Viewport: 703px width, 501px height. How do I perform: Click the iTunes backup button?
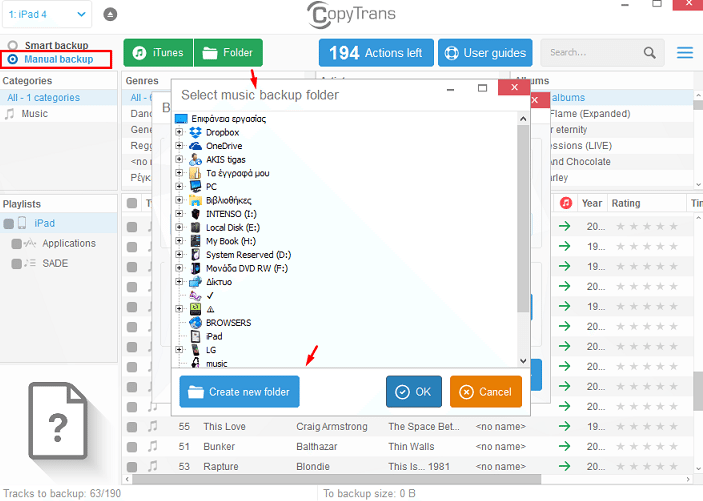[x=158, y=52]
